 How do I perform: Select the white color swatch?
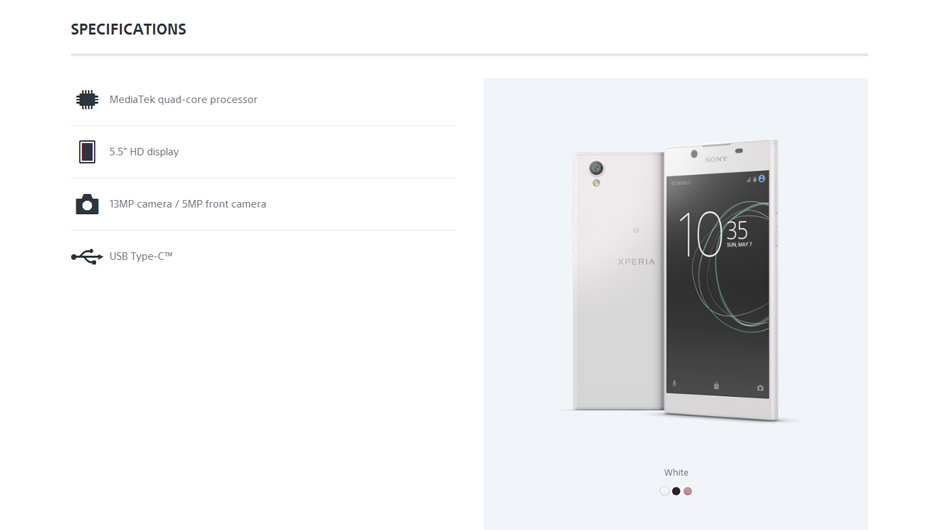(664, 491)
